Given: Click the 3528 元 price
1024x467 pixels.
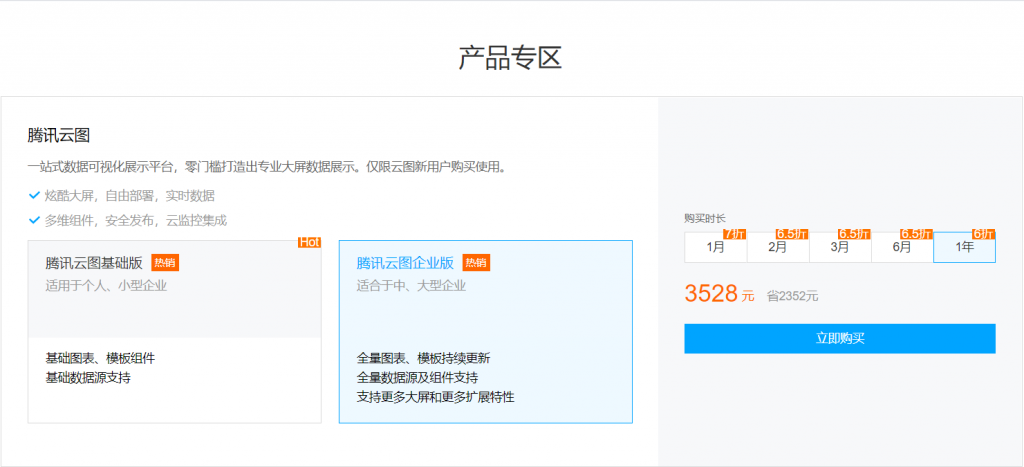Looking at the screenshot, I should (719, 294).
